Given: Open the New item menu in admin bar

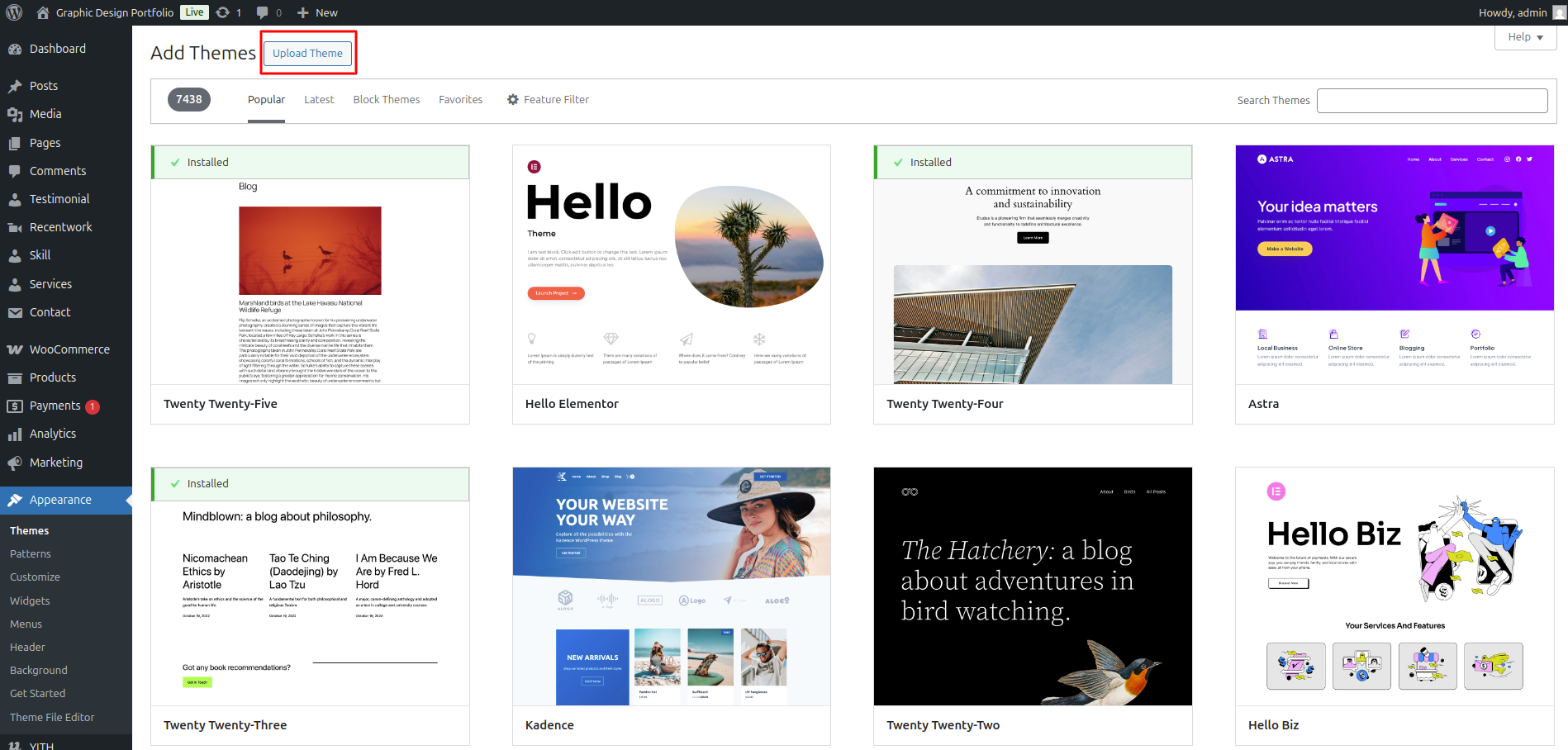Looking at the screenshot, I should [316, 12].
